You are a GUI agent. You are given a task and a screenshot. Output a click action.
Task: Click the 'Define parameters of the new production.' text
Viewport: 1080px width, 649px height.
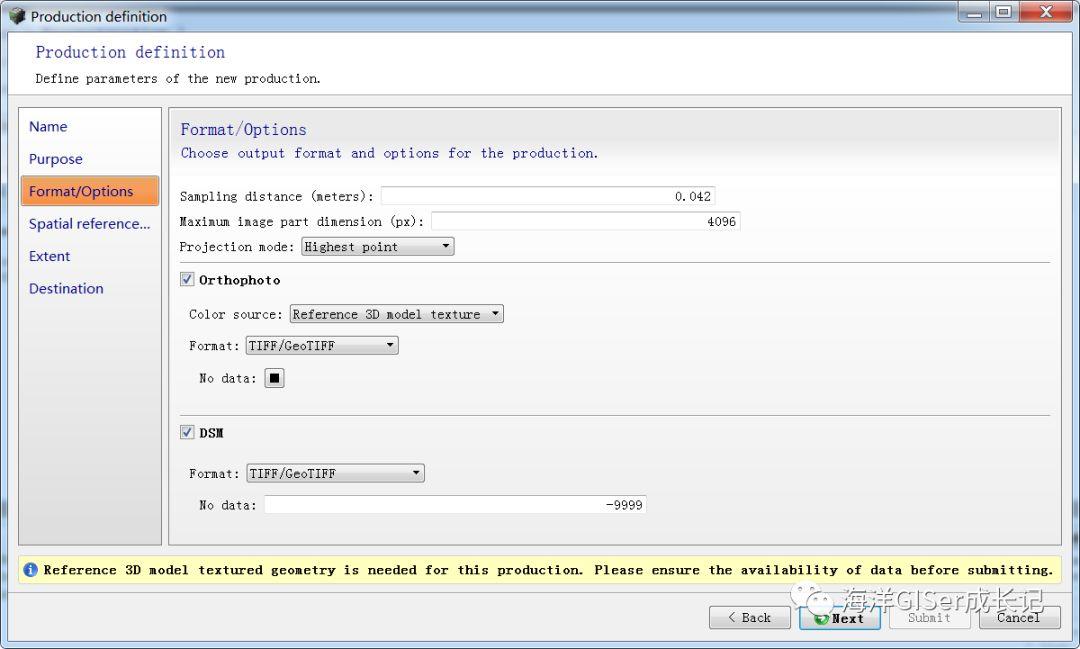pos(178,79)
